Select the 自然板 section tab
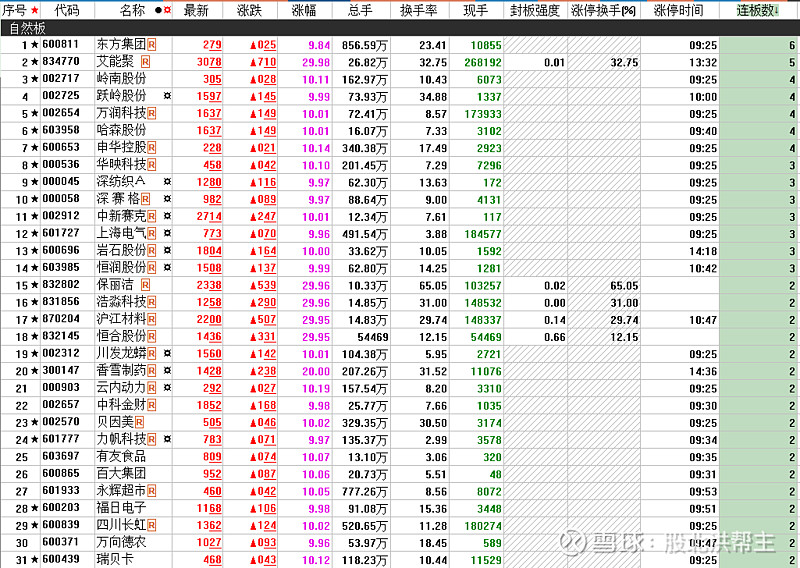The width and height of the screenshot is (800, 568). (28, 28)
